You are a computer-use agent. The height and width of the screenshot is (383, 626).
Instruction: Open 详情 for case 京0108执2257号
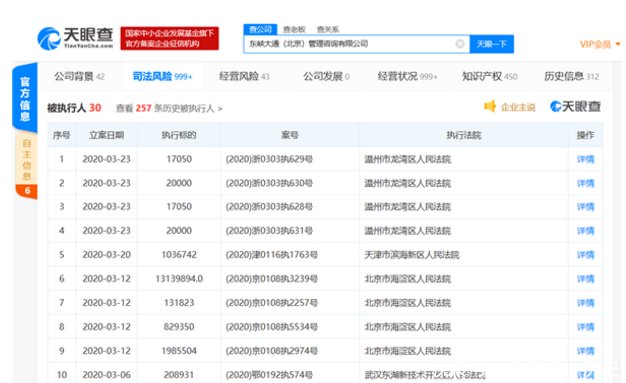(x=585, y=303)
